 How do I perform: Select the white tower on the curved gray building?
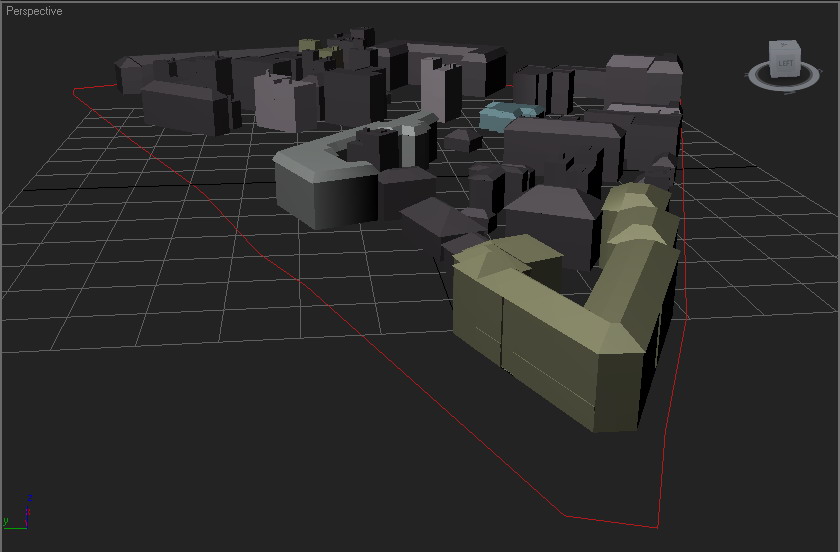(x=408, y=145)
